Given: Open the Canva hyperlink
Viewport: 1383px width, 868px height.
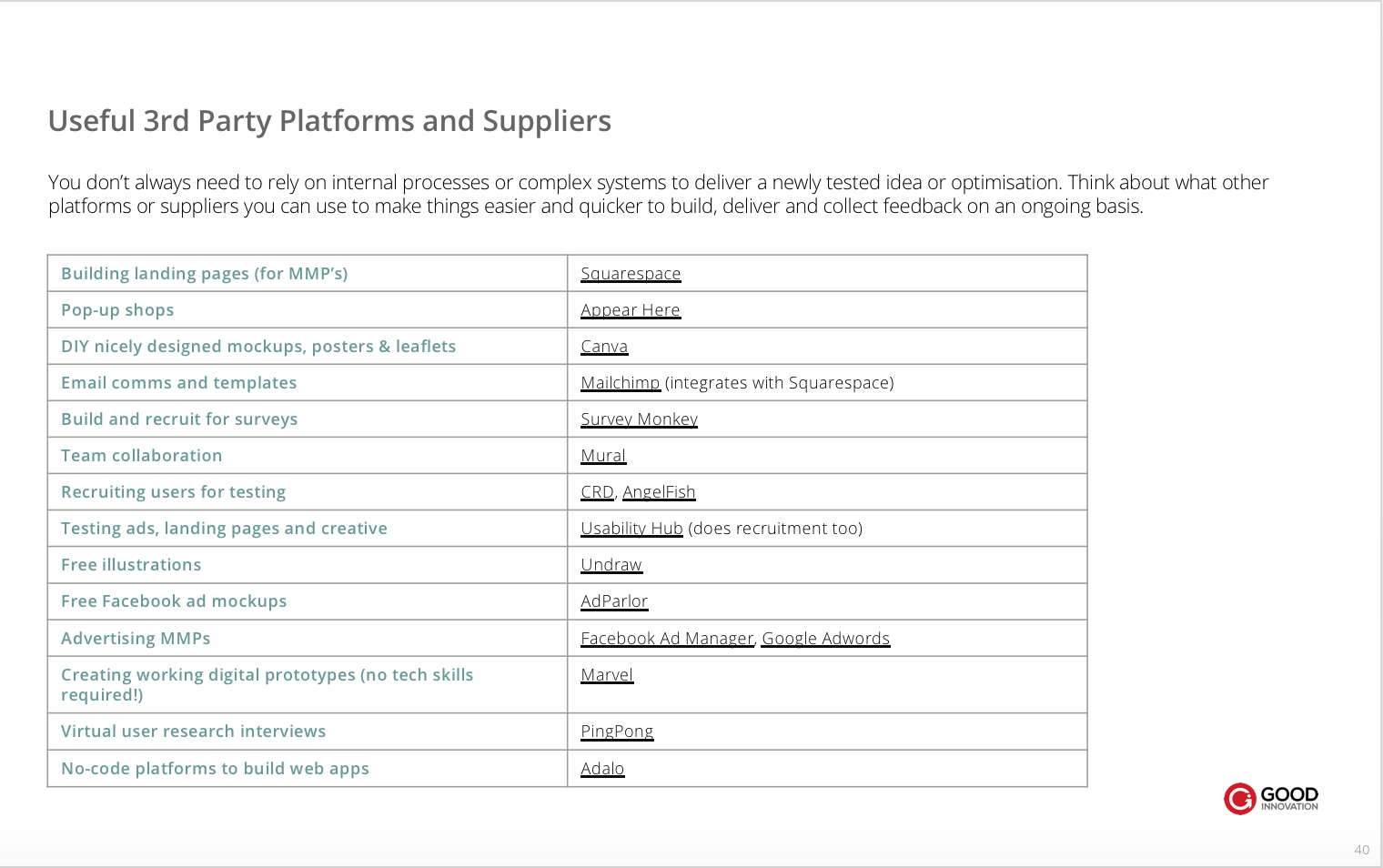Looking at the screenshot, I should coord(604,347).
